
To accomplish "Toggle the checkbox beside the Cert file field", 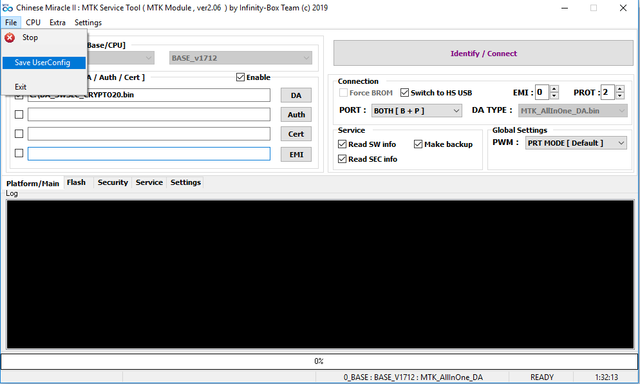I will click(x=19, y=133).
